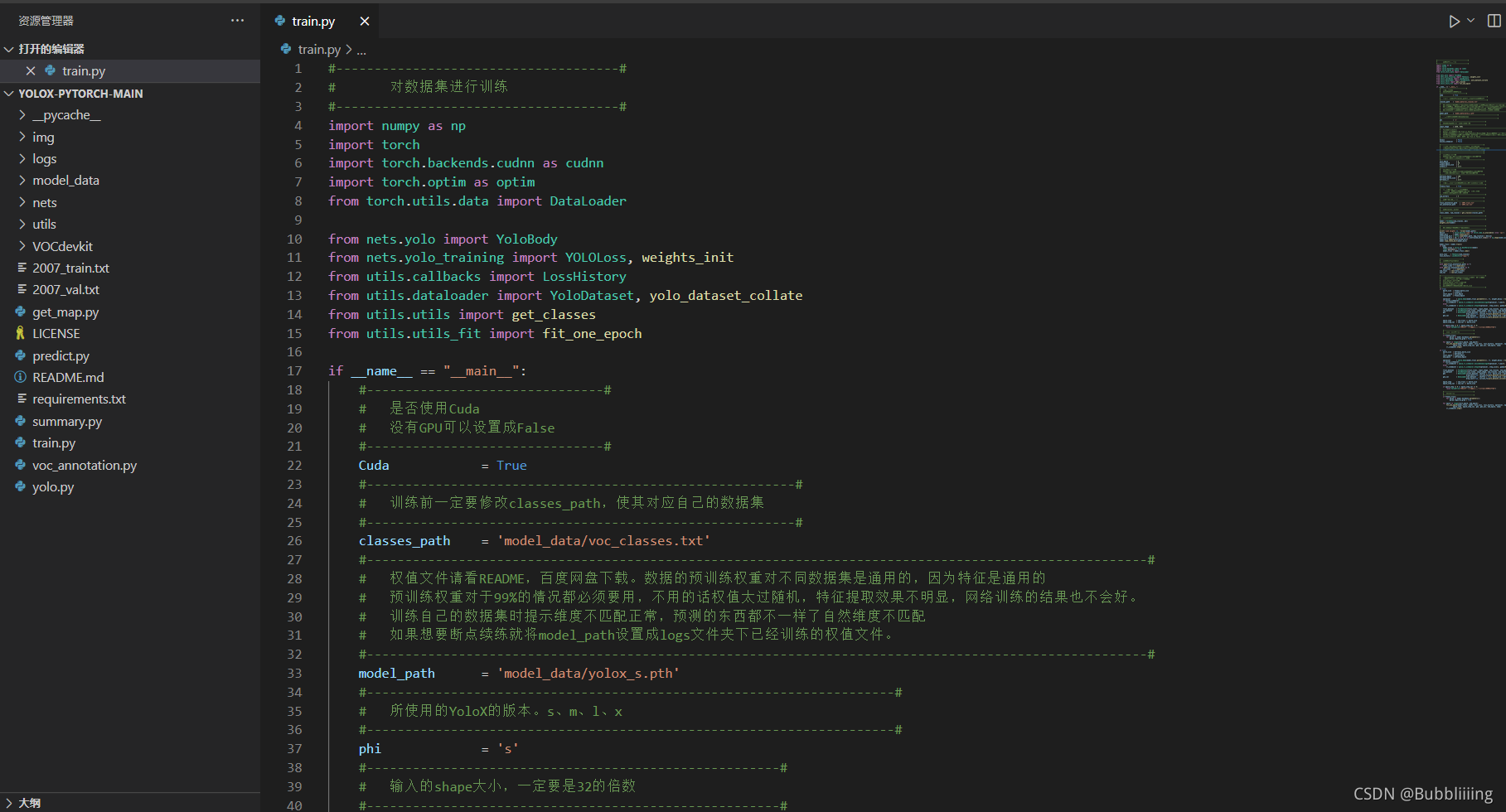Close the train.py editor tab
The height and width of the screenshot is (812, 1506).
tap(365, 22)
